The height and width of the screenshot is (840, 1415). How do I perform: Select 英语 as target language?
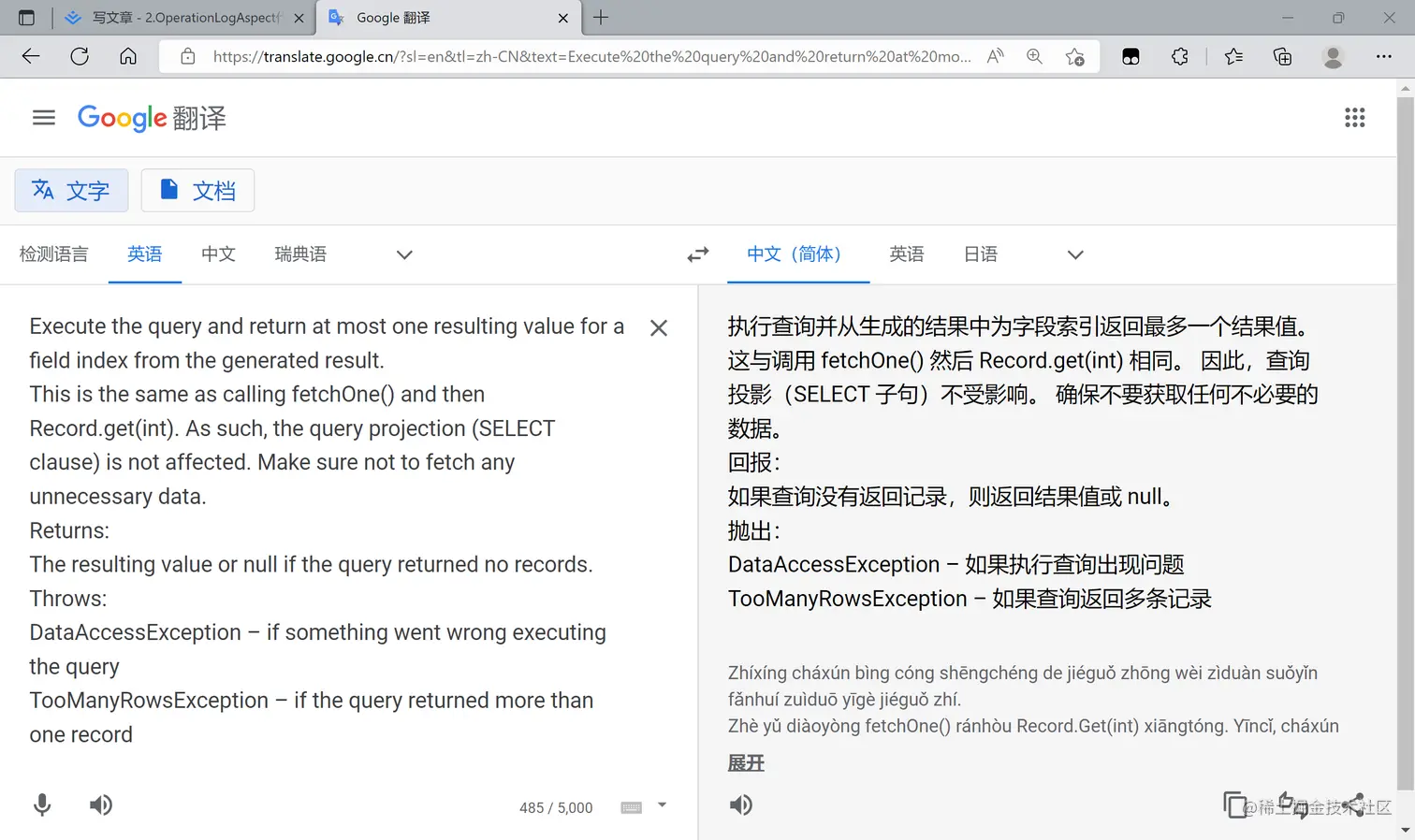coord(907,254)
